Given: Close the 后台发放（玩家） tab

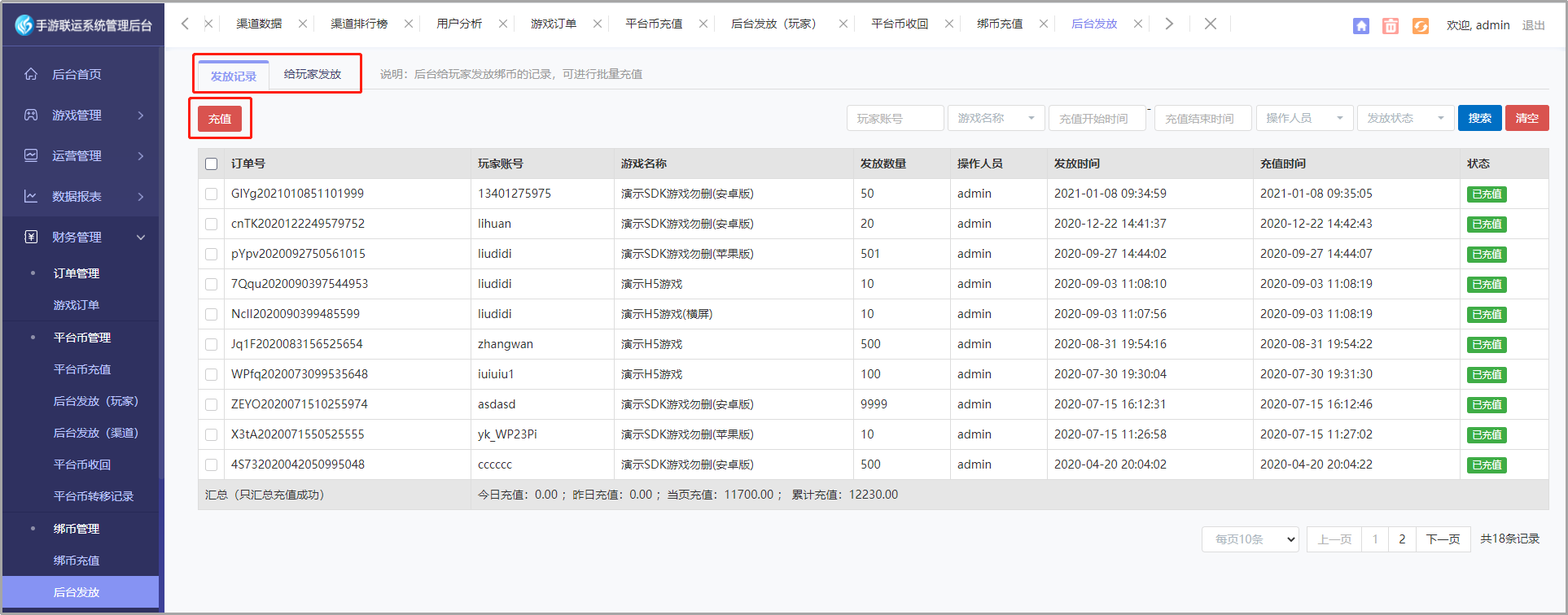Looking at the screenshot, I should [843, 24].
